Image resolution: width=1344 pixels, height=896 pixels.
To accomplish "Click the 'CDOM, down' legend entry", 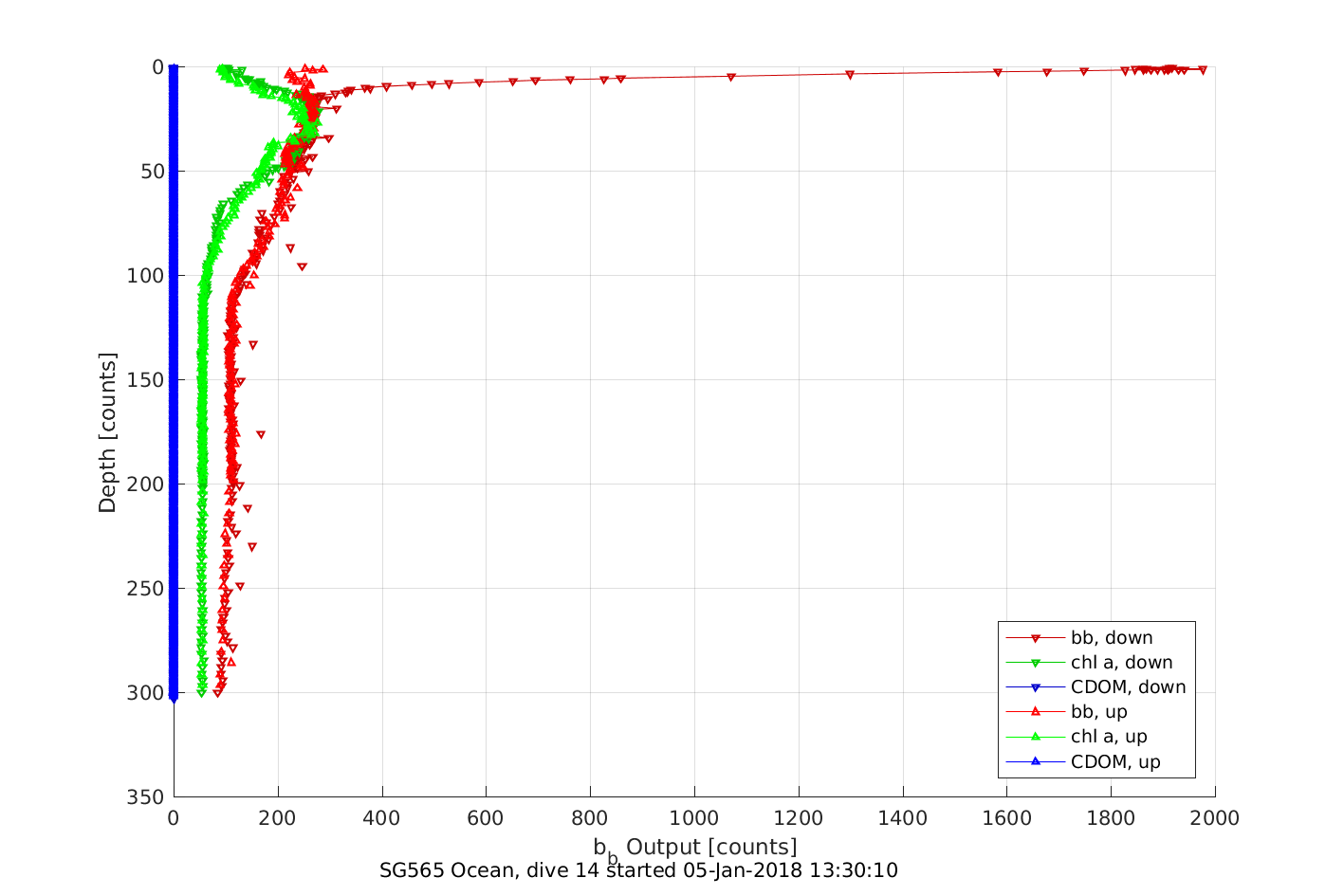I will tap(1095, 687).
